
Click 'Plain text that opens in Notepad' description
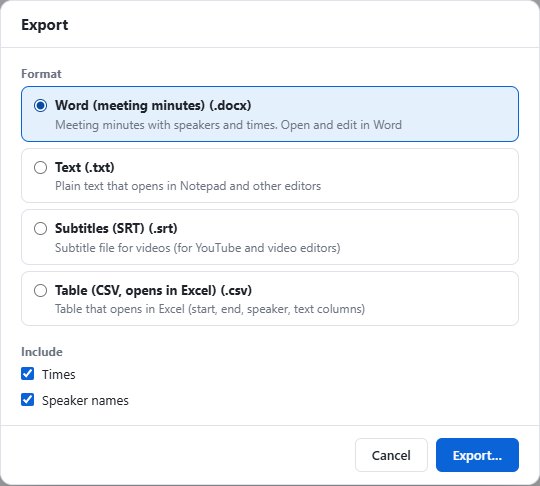click(188, 186)
